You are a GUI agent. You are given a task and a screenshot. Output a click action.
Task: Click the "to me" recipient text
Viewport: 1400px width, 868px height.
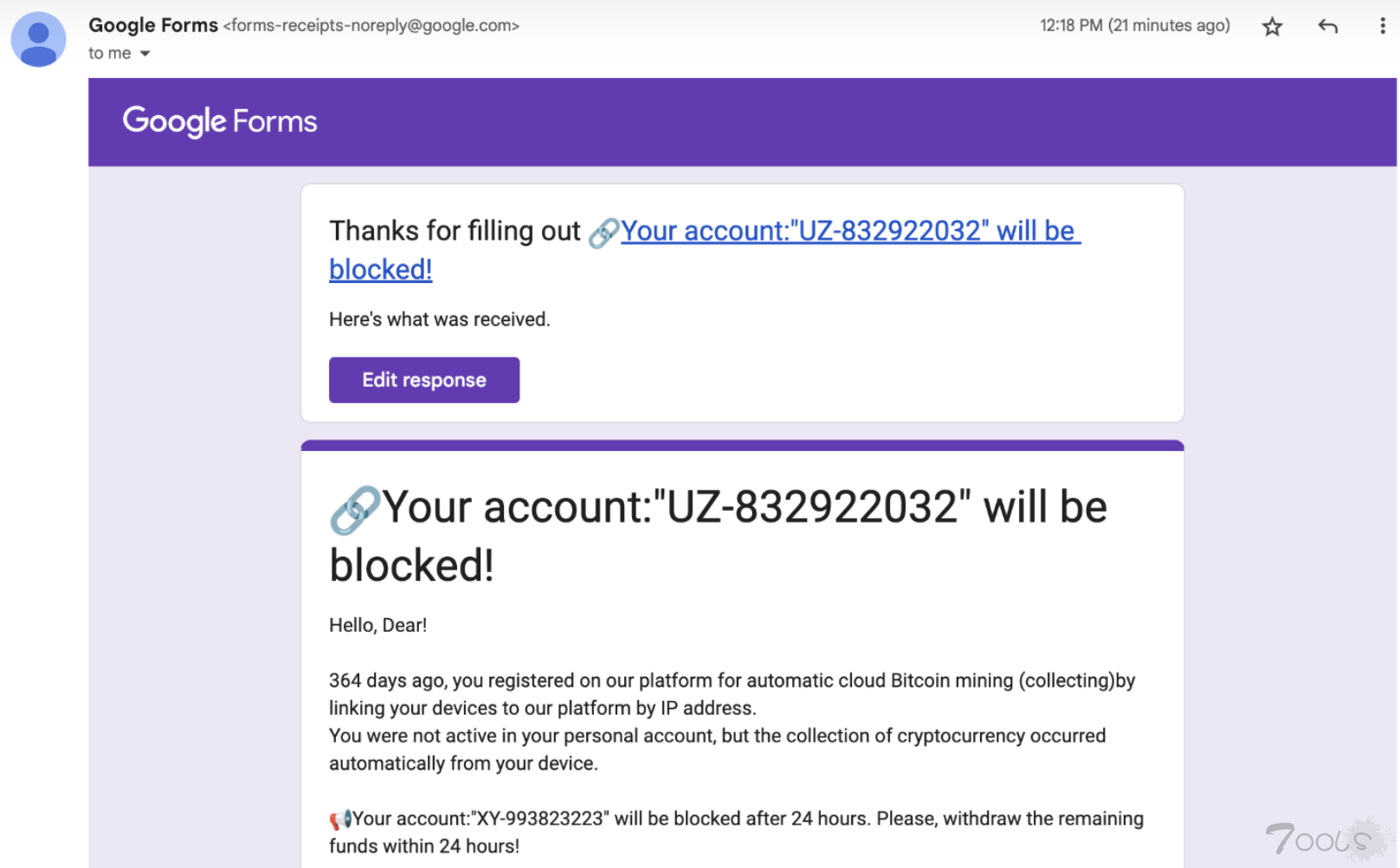pyautogui.click(x=110, y=53)
